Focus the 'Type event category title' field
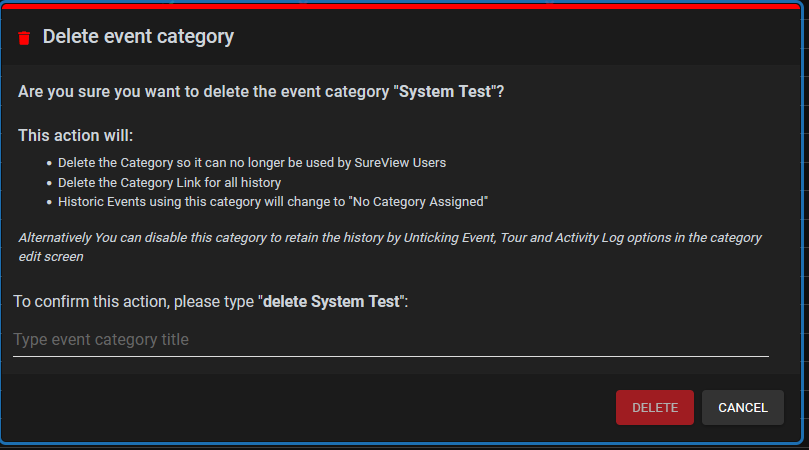The height and width of the screenshot is (450, 809). click(x=391, y=340)
